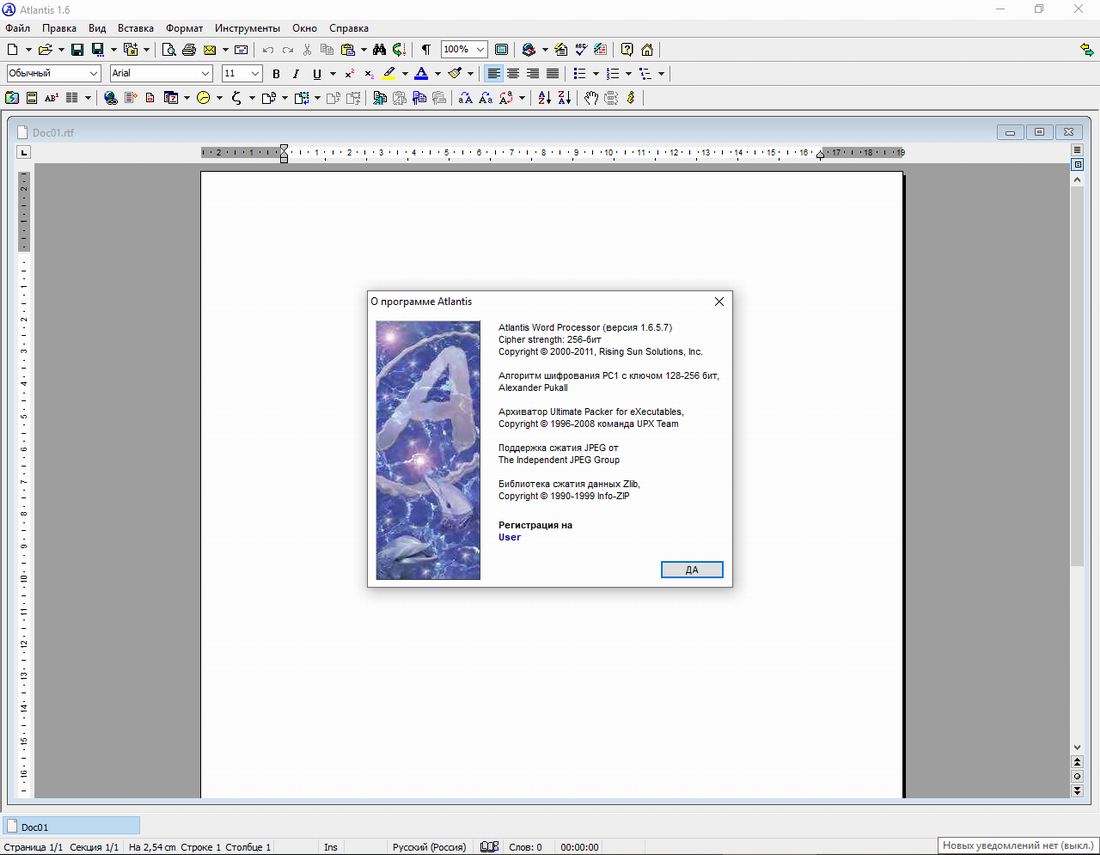The image size is (1100, 855).
Task: Switch to full screen view icon
Action: coord(502,50)
